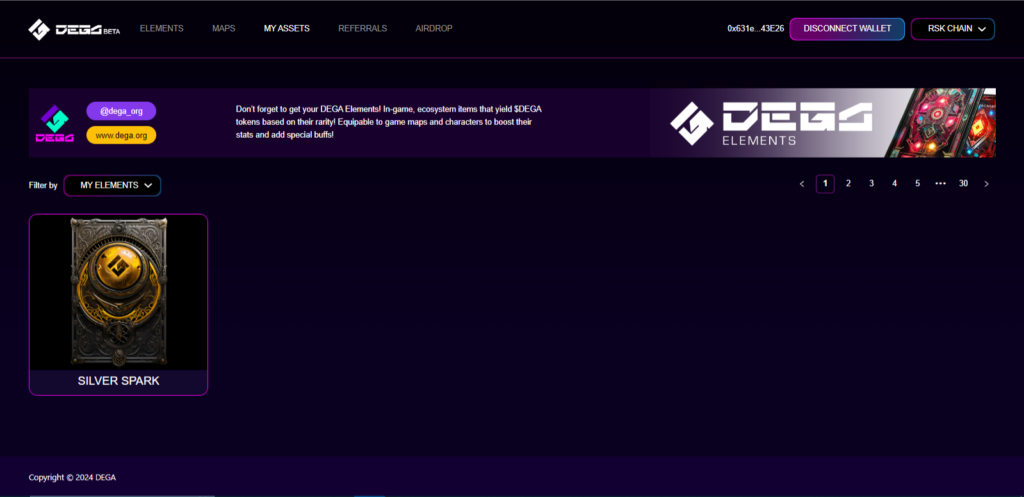The image size is (1024, 497).
Task: Open the Airdrop section
Action: pos(434,29)
